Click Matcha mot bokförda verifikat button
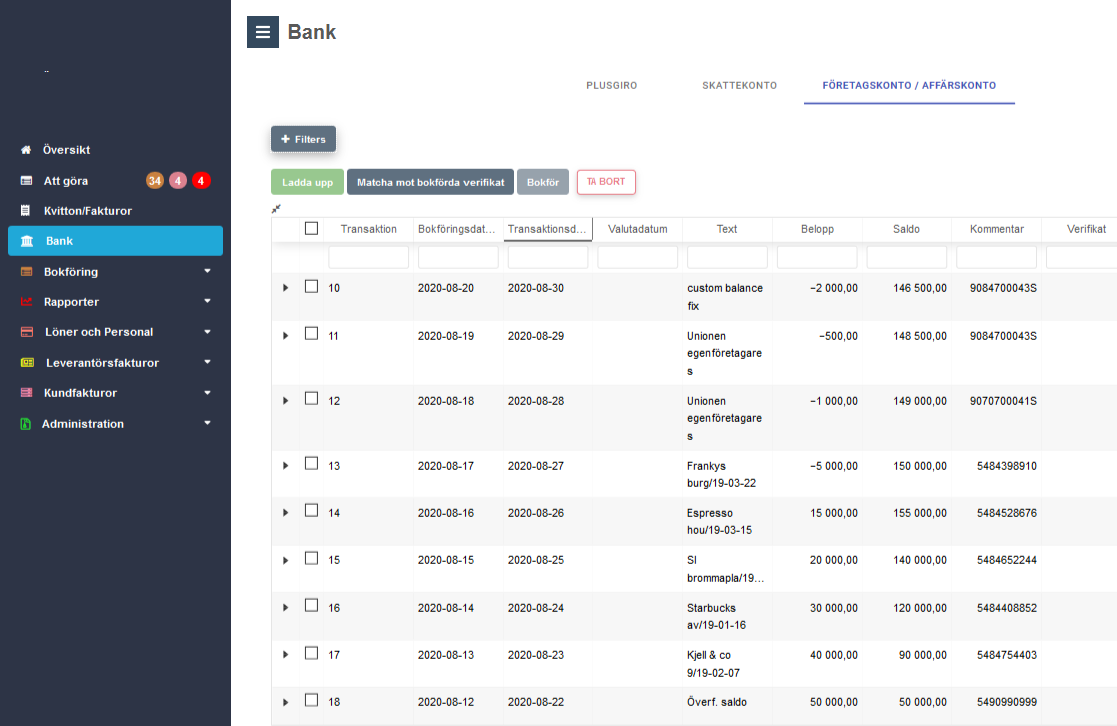The height and width of the screenshot is (726, 1117). tap(430, 182)
